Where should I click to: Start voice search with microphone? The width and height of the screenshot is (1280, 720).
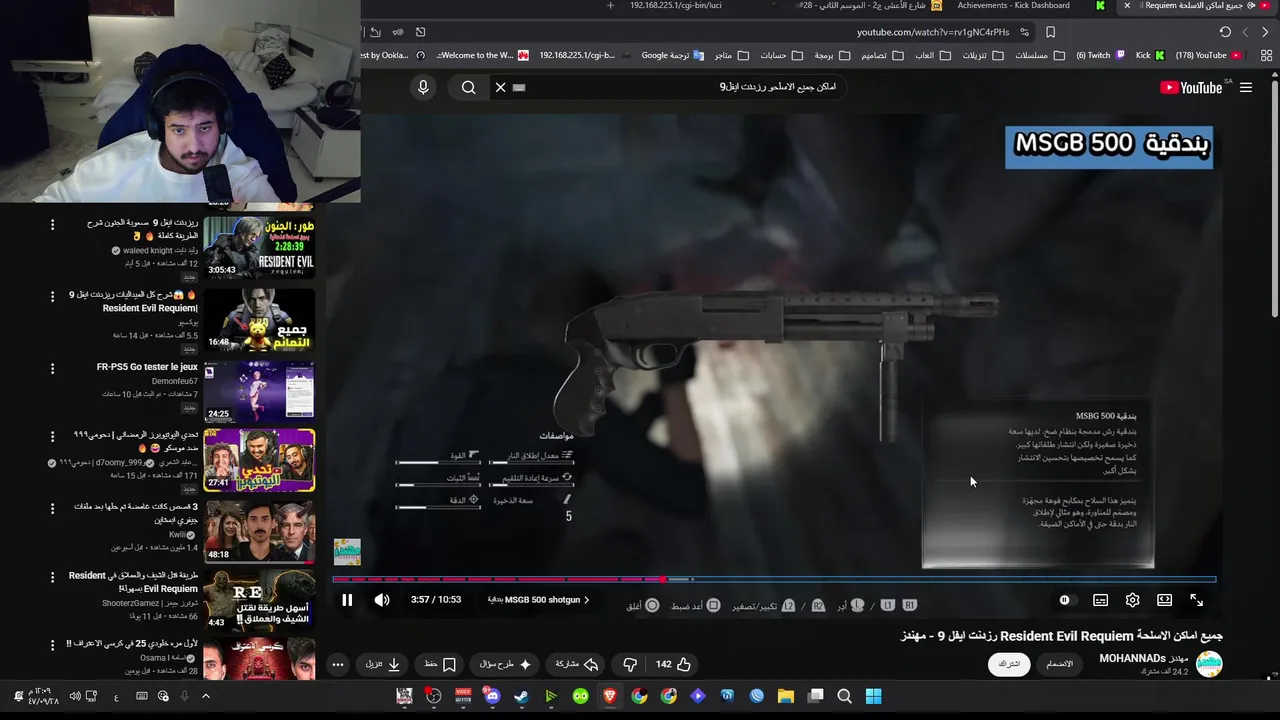423,87
